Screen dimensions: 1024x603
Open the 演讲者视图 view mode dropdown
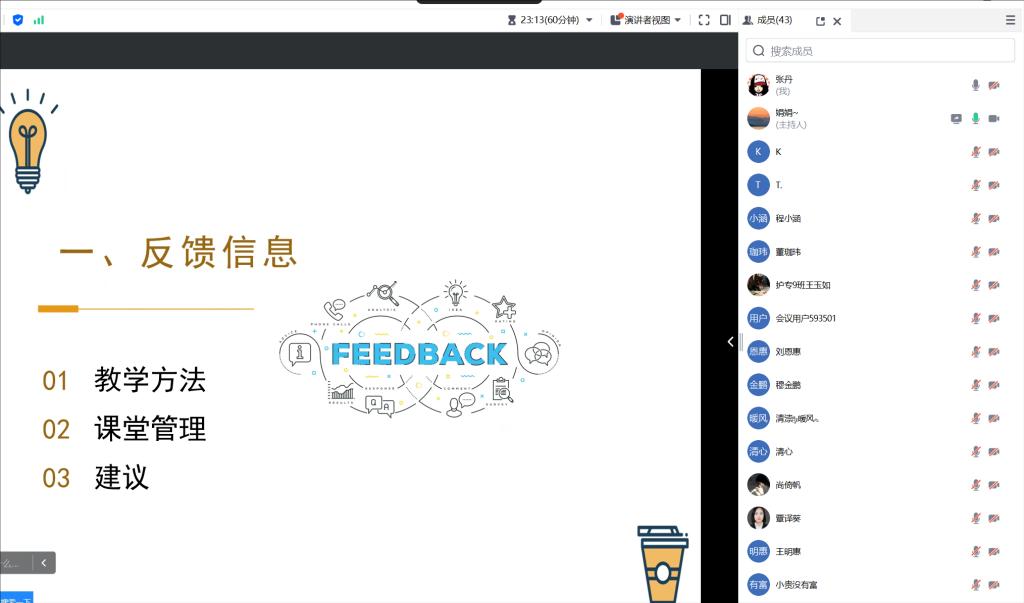[x=647, y=19]
